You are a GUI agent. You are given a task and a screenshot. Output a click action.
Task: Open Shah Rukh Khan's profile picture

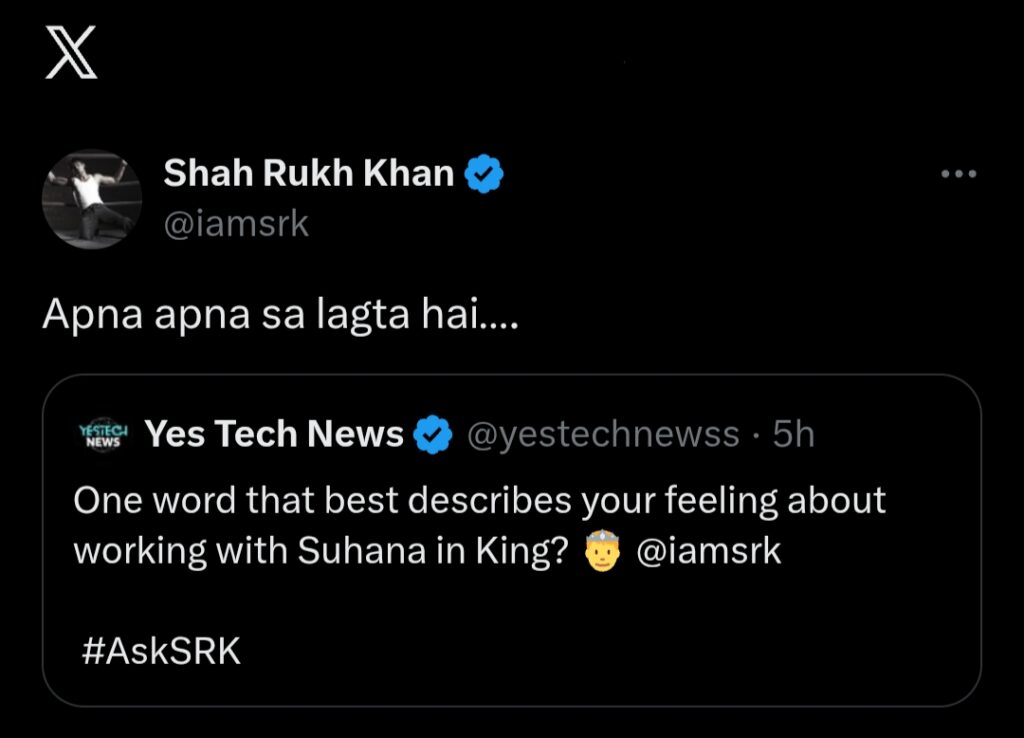pos(92,199)
